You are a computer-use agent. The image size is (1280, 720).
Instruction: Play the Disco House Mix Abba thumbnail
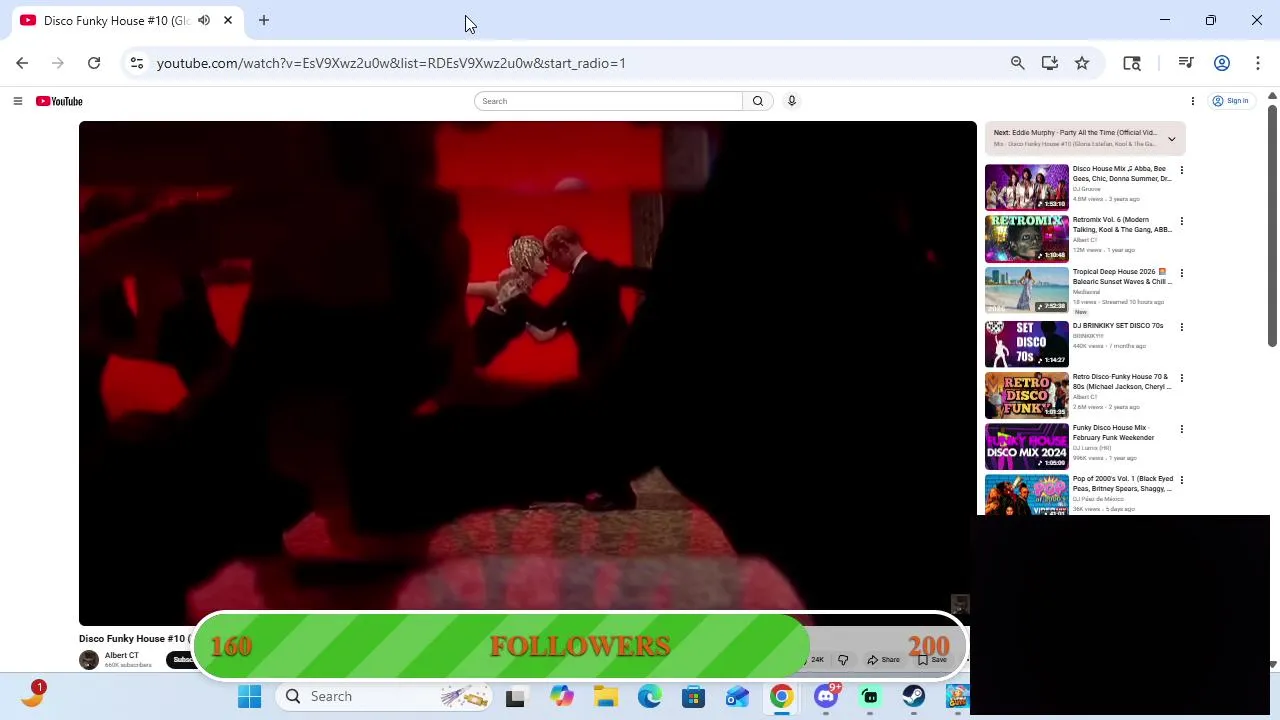pos(1026,187)
